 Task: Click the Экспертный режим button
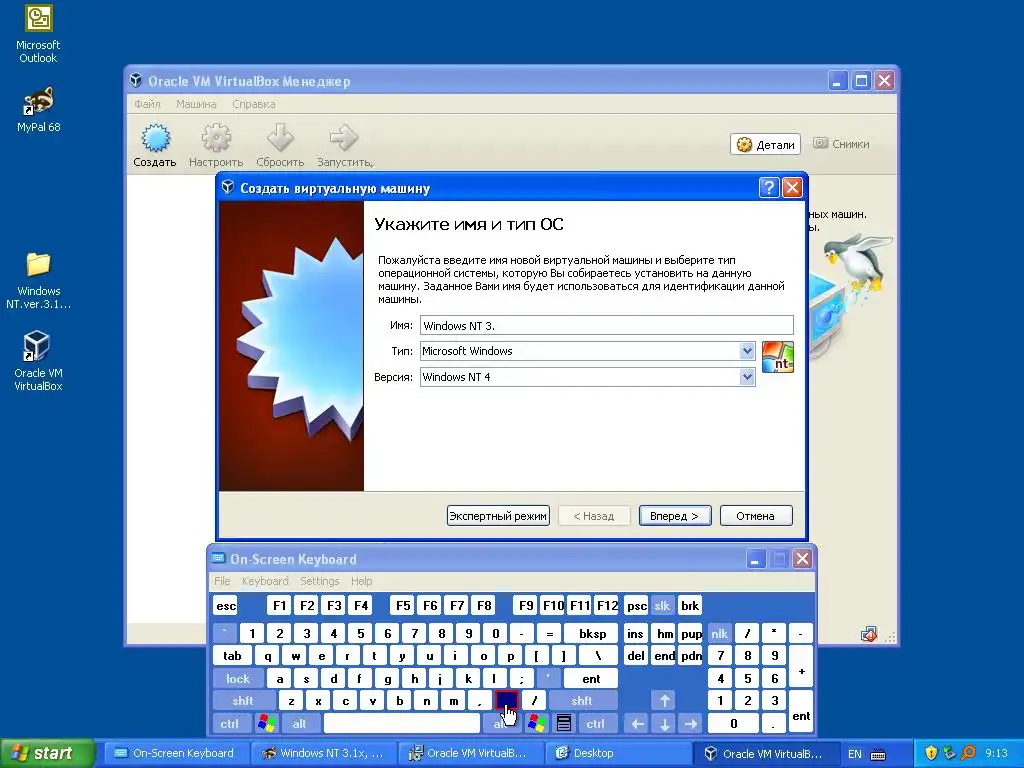(498, 516)
